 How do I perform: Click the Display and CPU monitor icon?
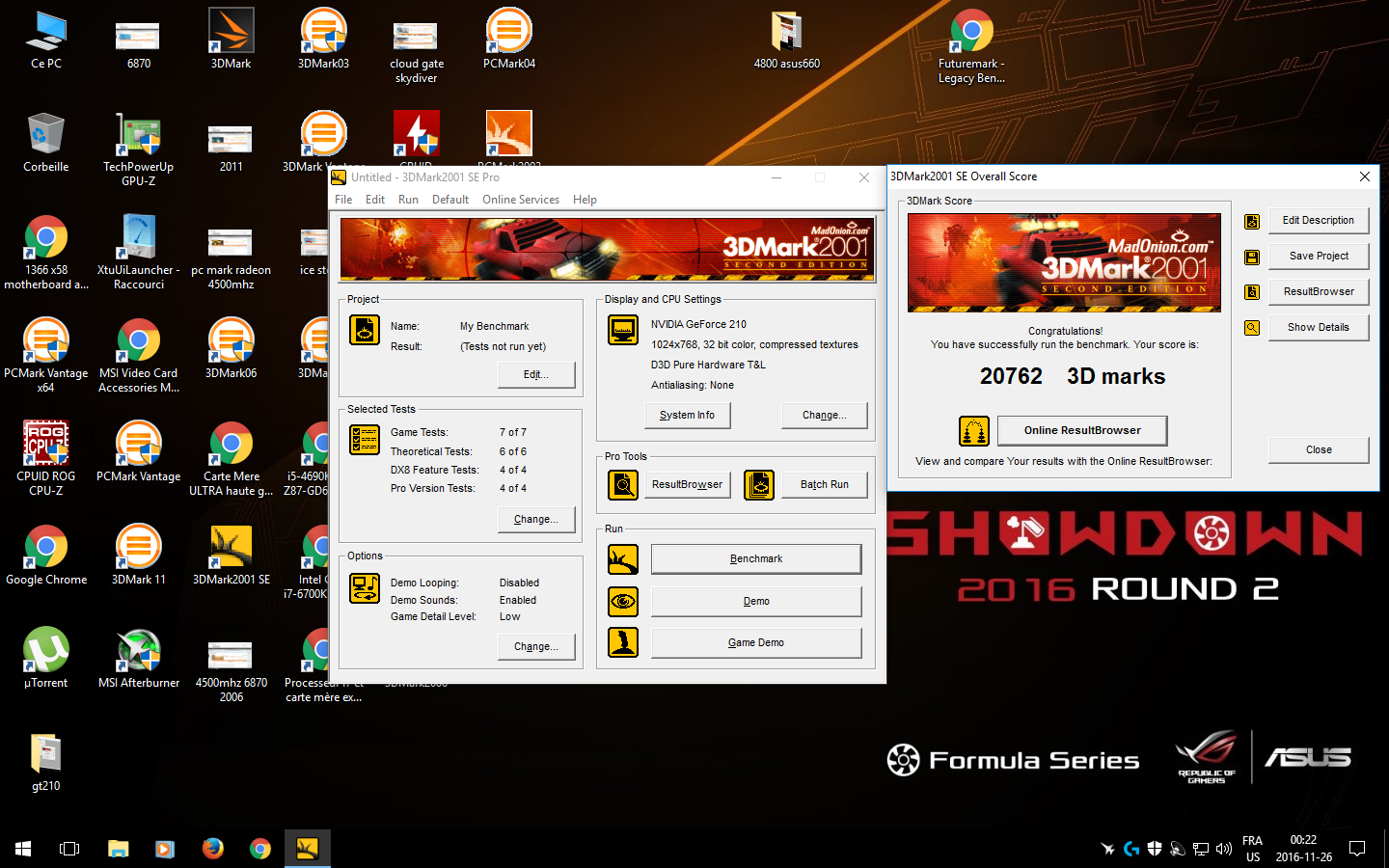(x=623, y=330)
